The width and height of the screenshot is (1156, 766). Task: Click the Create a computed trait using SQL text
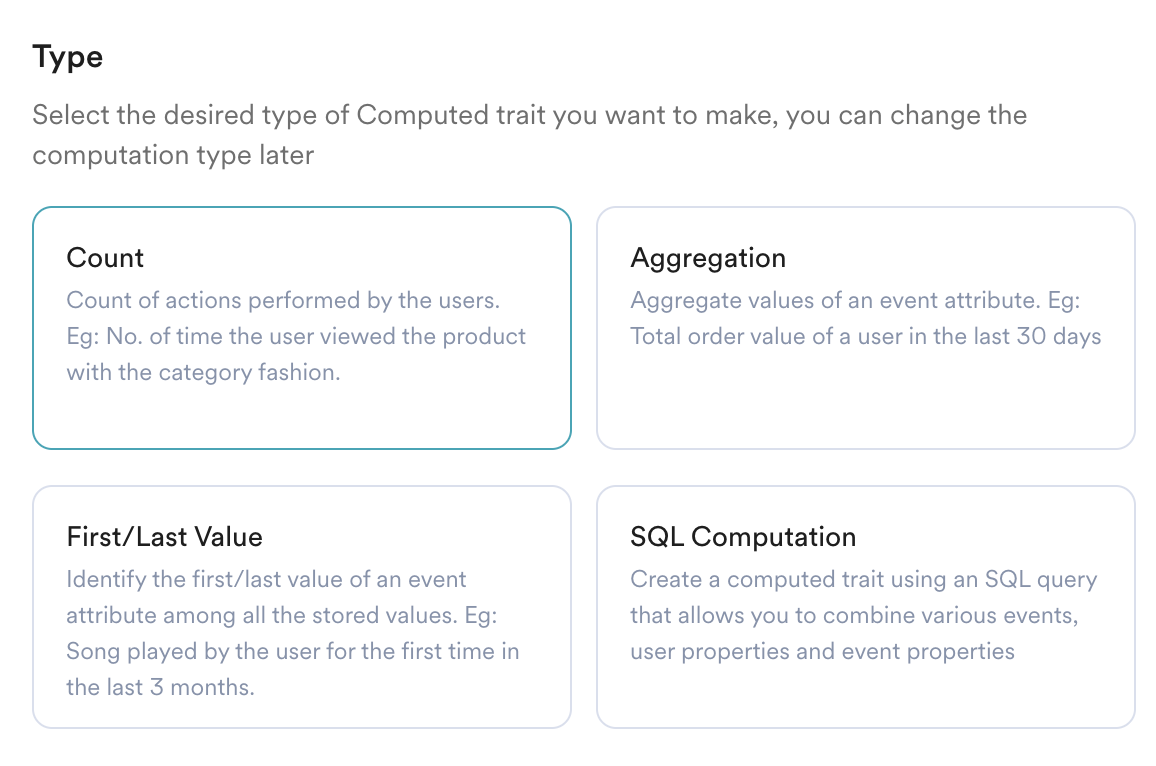coord(863,615)
